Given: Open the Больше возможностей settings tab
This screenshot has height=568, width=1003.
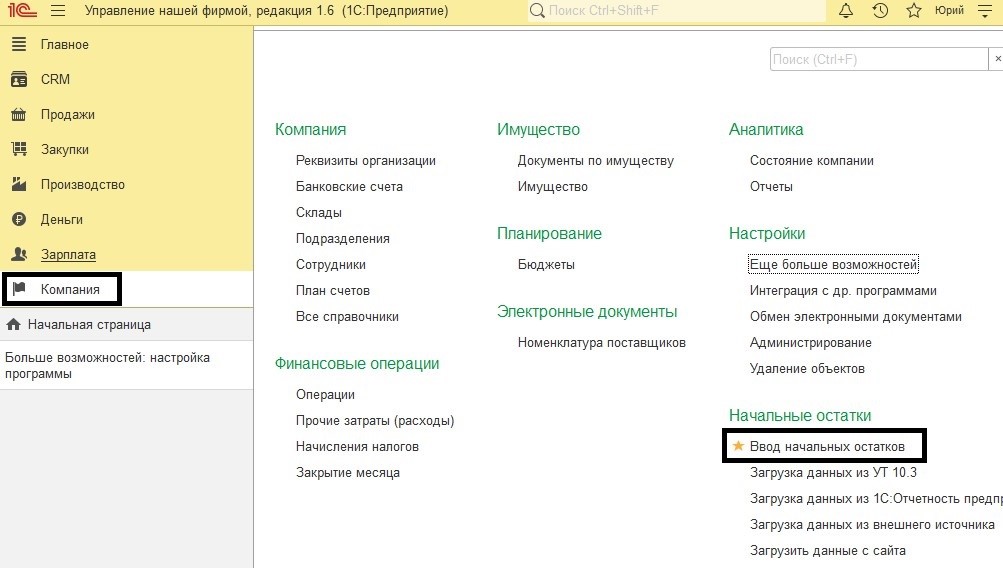Looking at the screenshot, I should click(x=107, y=365).
